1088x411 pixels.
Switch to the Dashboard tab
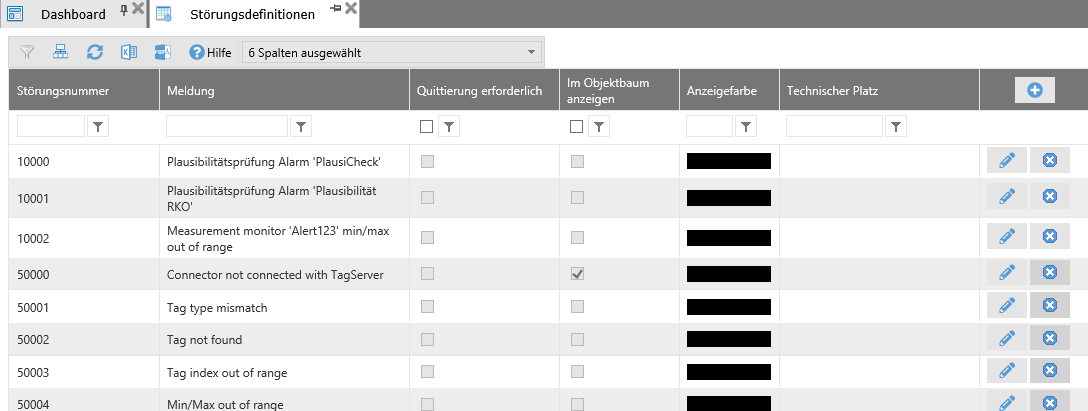point(72,14)
